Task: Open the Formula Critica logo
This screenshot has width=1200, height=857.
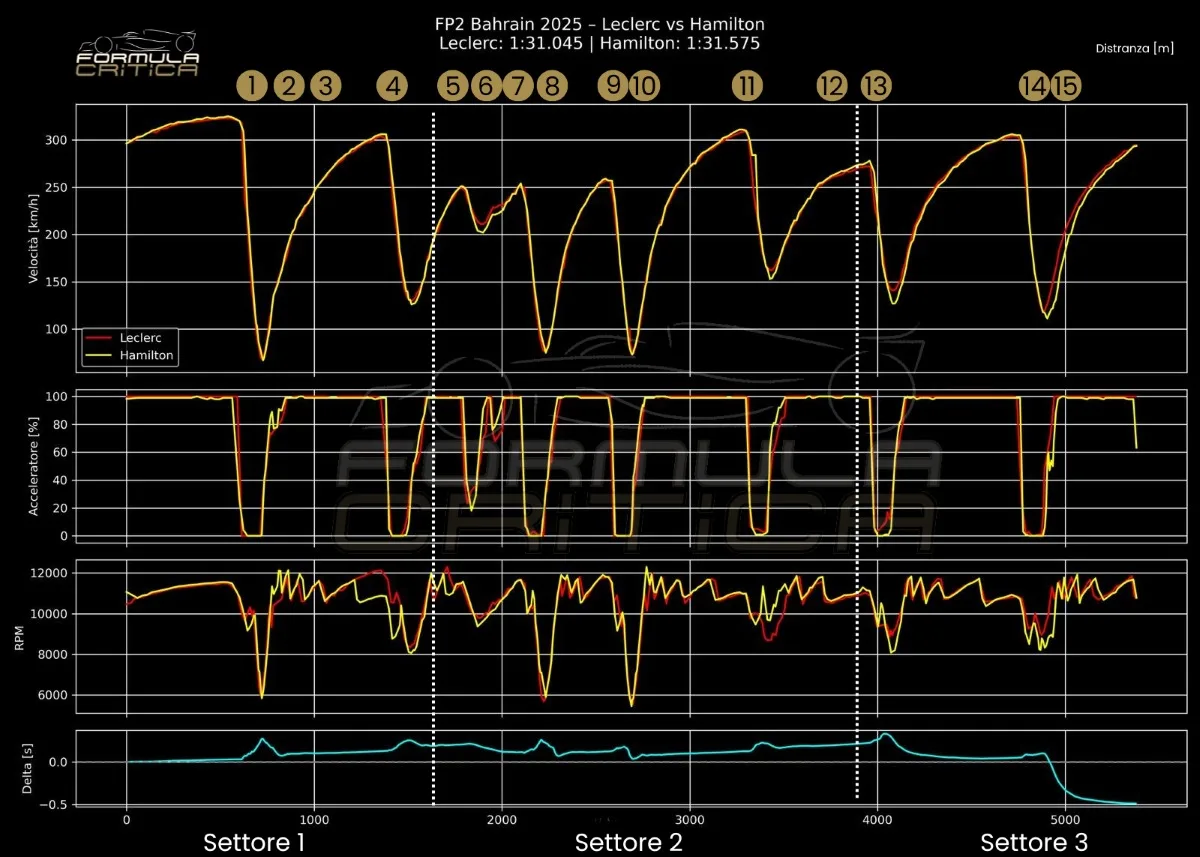Action: click(x=138, y=55)
